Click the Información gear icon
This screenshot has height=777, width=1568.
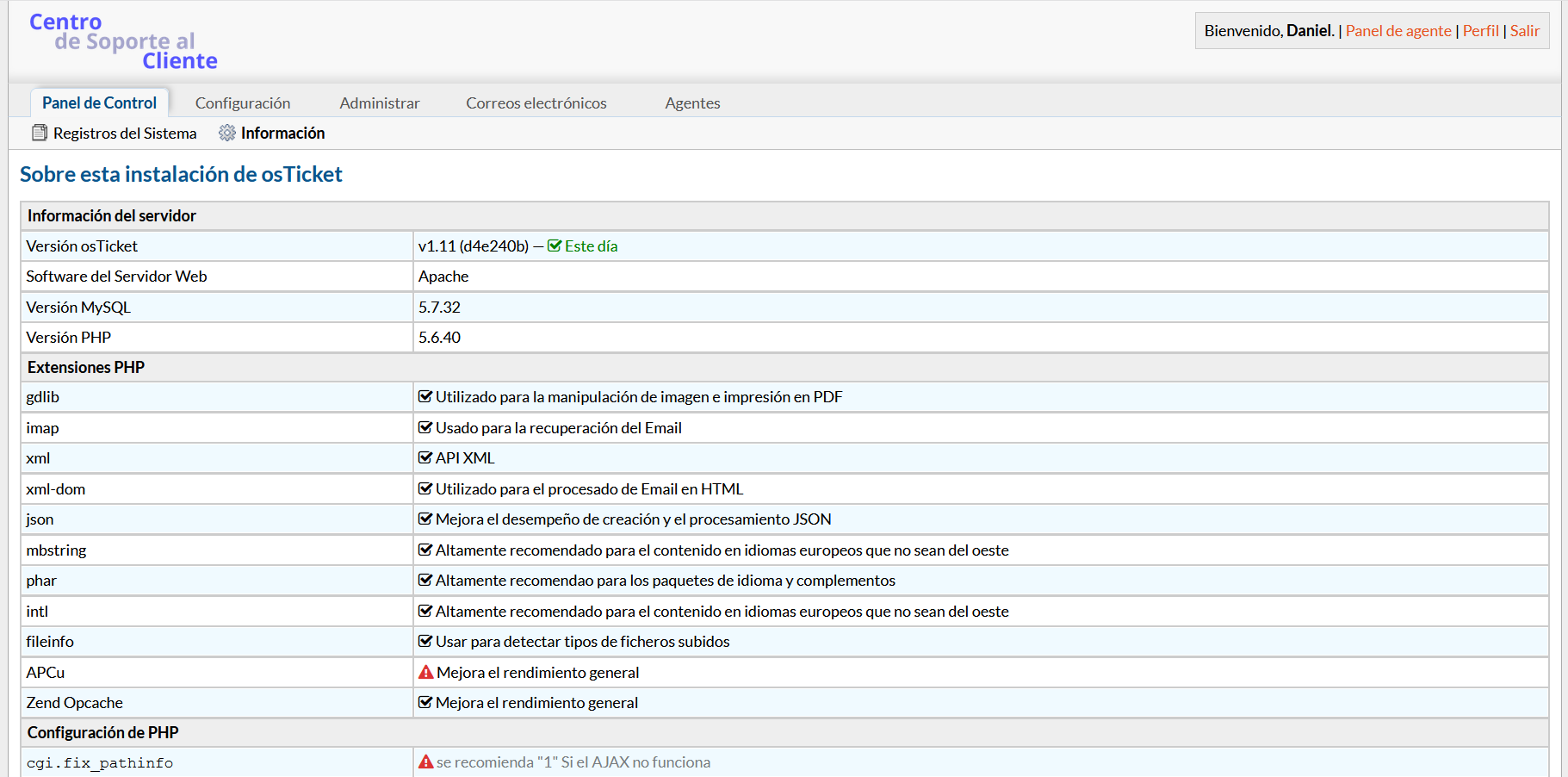pos(227,133)
